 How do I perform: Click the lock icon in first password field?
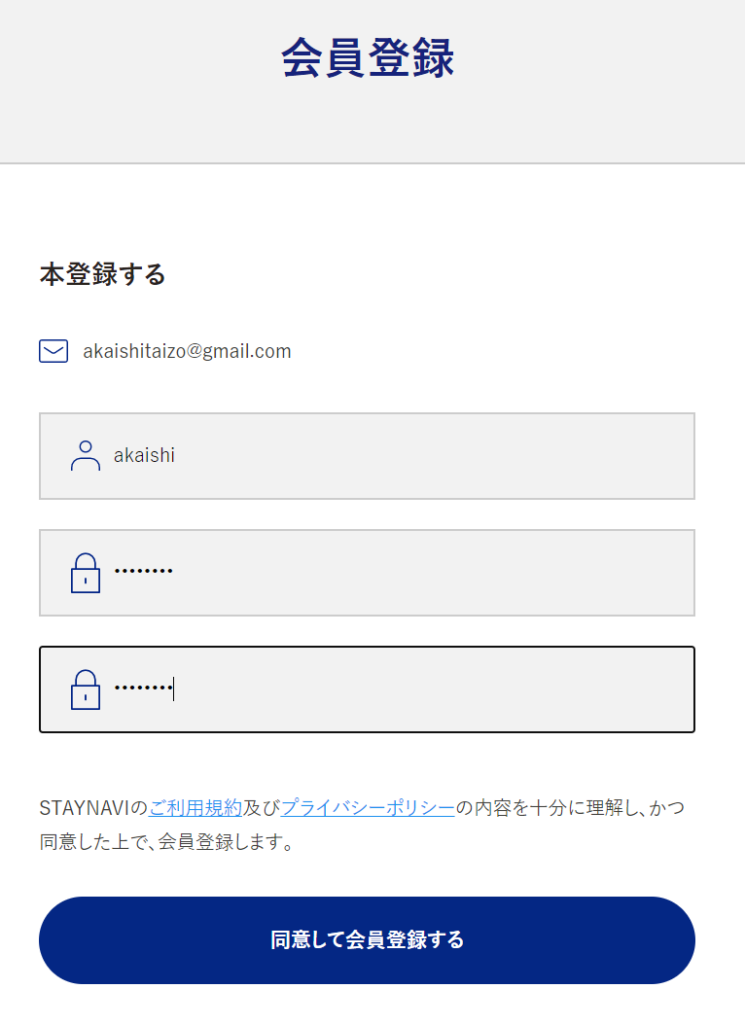click(x=85, y=573)
